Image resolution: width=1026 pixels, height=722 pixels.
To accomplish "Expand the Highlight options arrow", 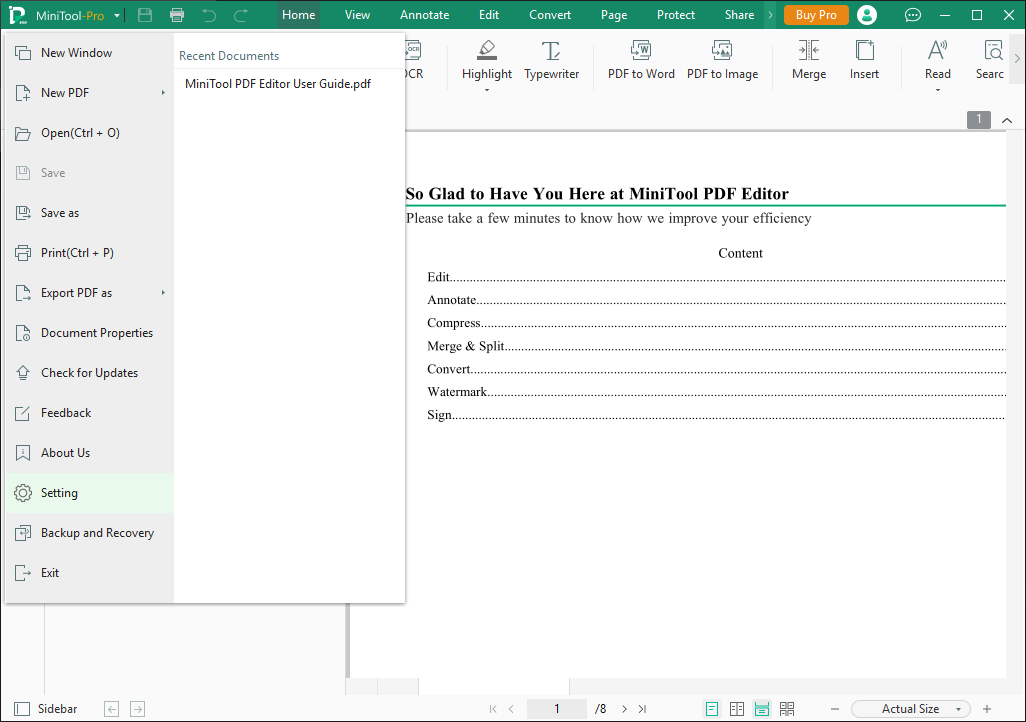I will coord(487,90).
